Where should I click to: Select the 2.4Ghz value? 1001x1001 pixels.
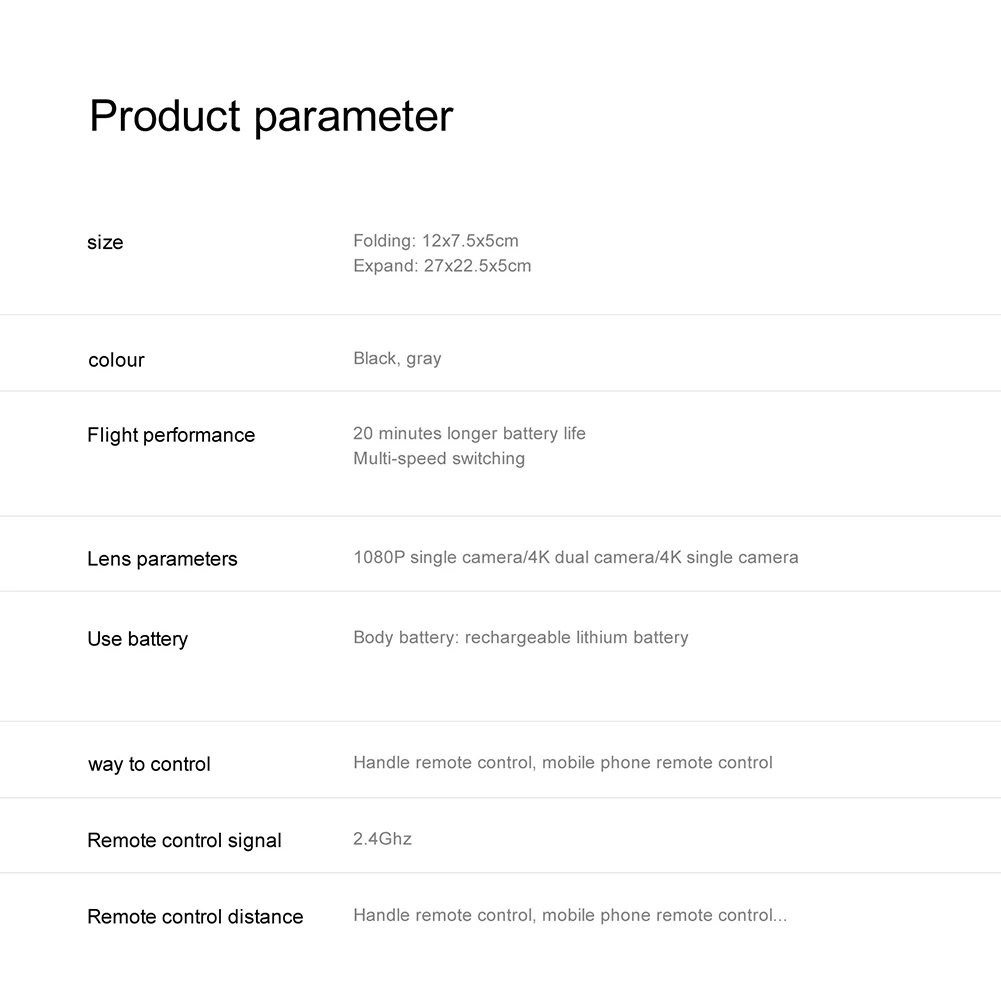pos(382,839)
